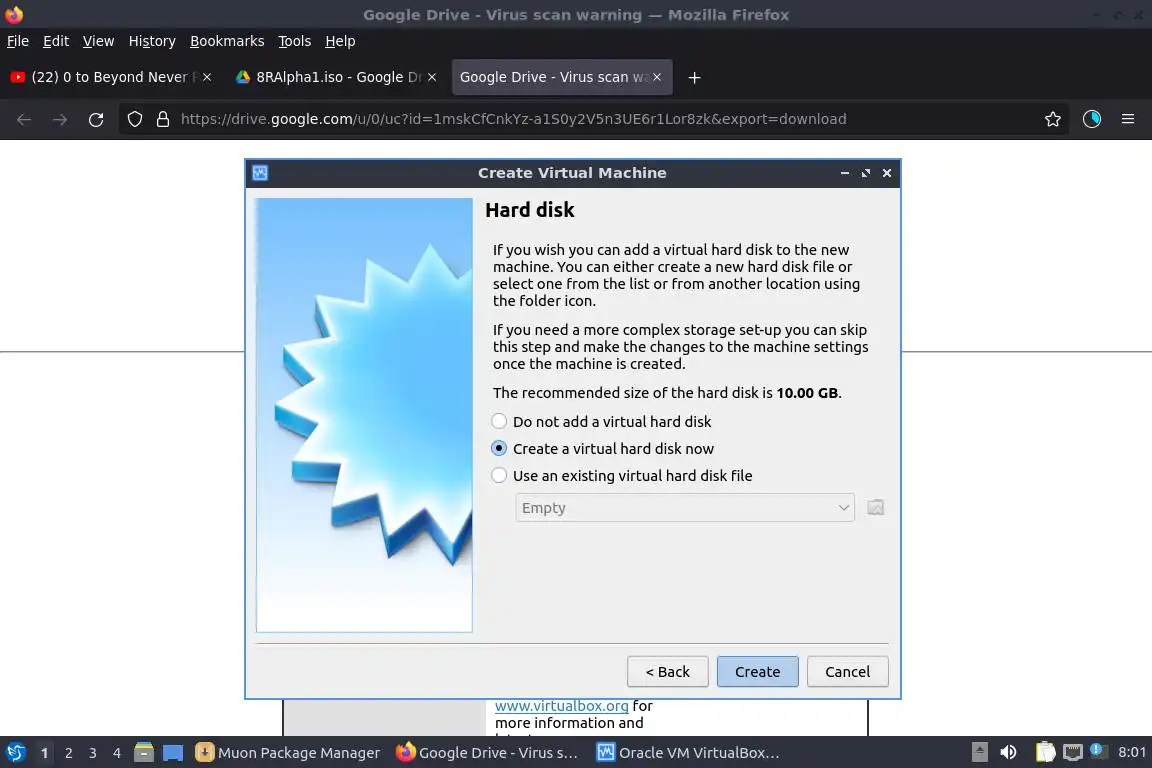Viewport: 1152px width, 768px height.
Task: Click the volume speaker tray icon
Action: [1009, 753]
